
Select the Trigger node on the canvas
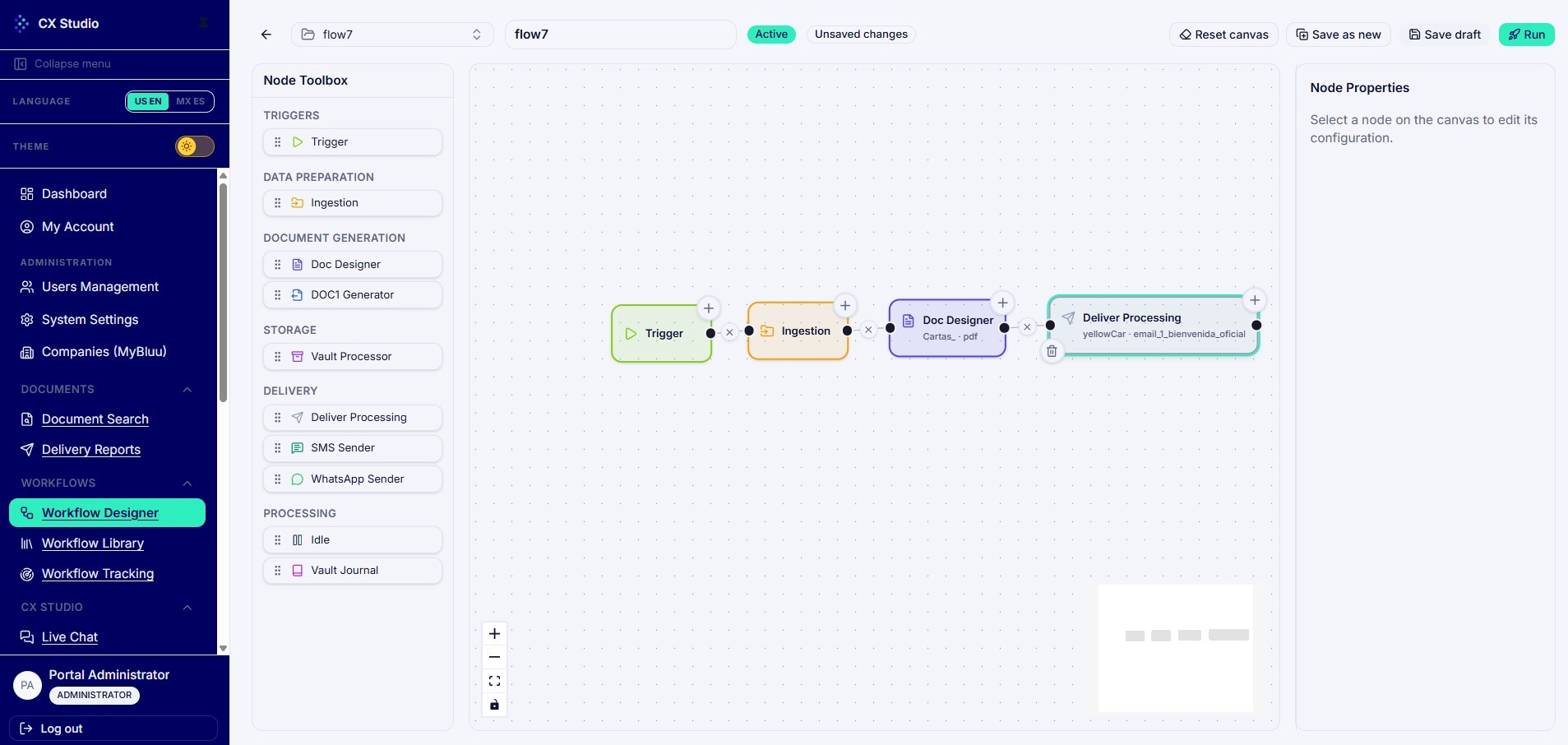pyautogui.click(x=661, y=333)
